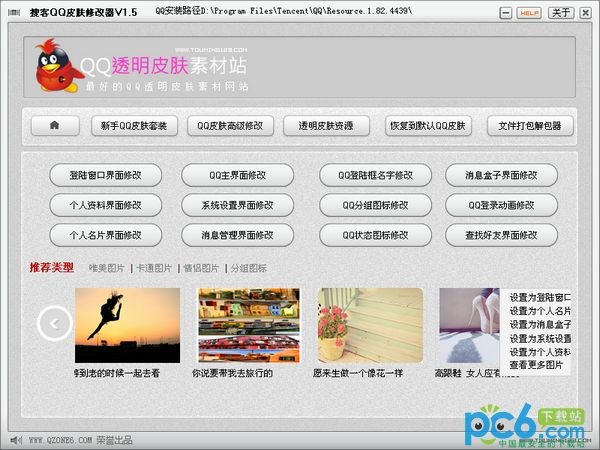Click 个人名片界面修改 button

point(106,235)
